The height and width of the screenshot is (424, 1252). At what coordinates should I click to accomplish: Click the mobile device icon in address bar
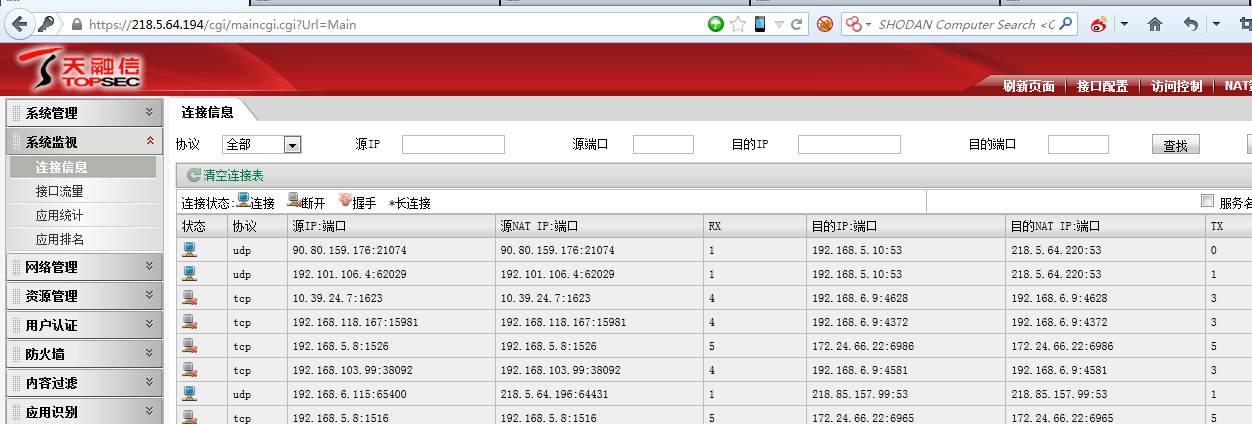pyautogui.click(x=760, y=24)
